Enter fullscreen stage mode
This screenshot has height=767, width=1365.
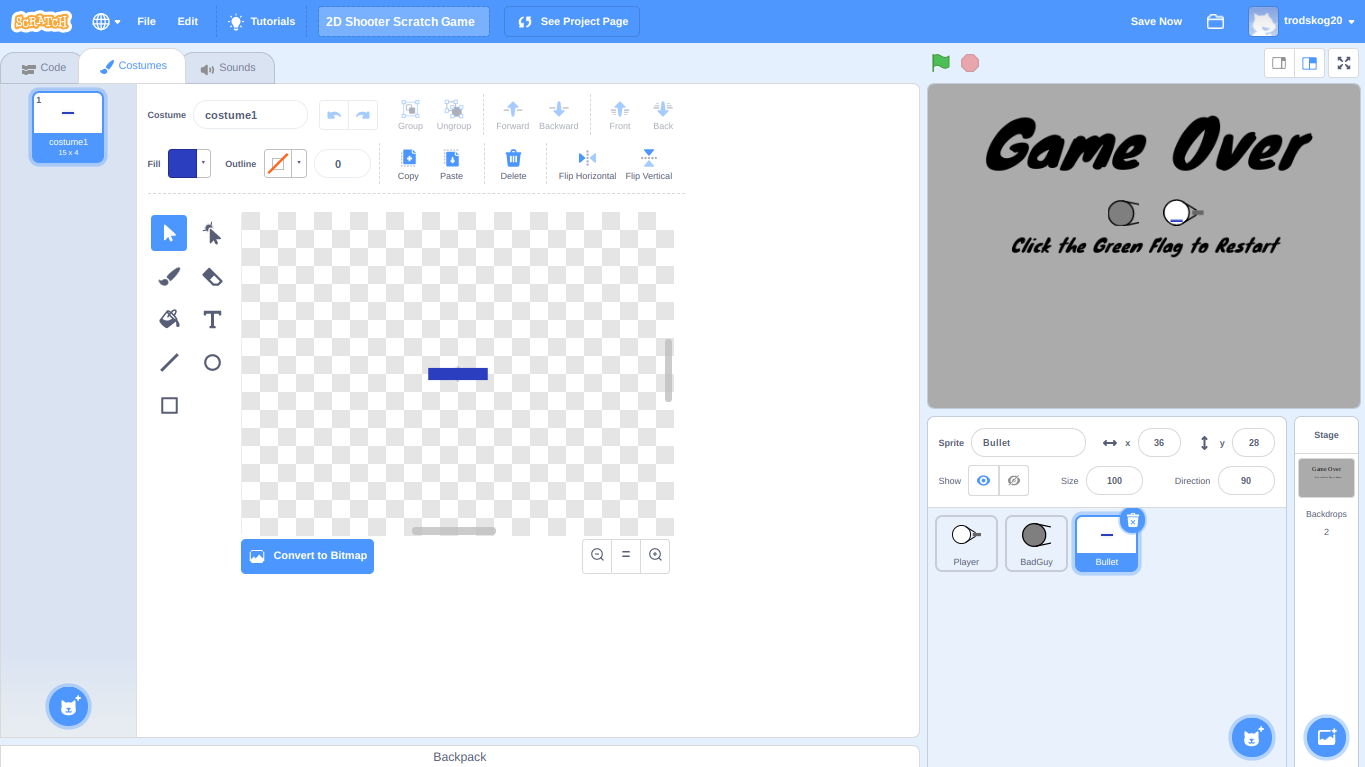coord(1343,62)
